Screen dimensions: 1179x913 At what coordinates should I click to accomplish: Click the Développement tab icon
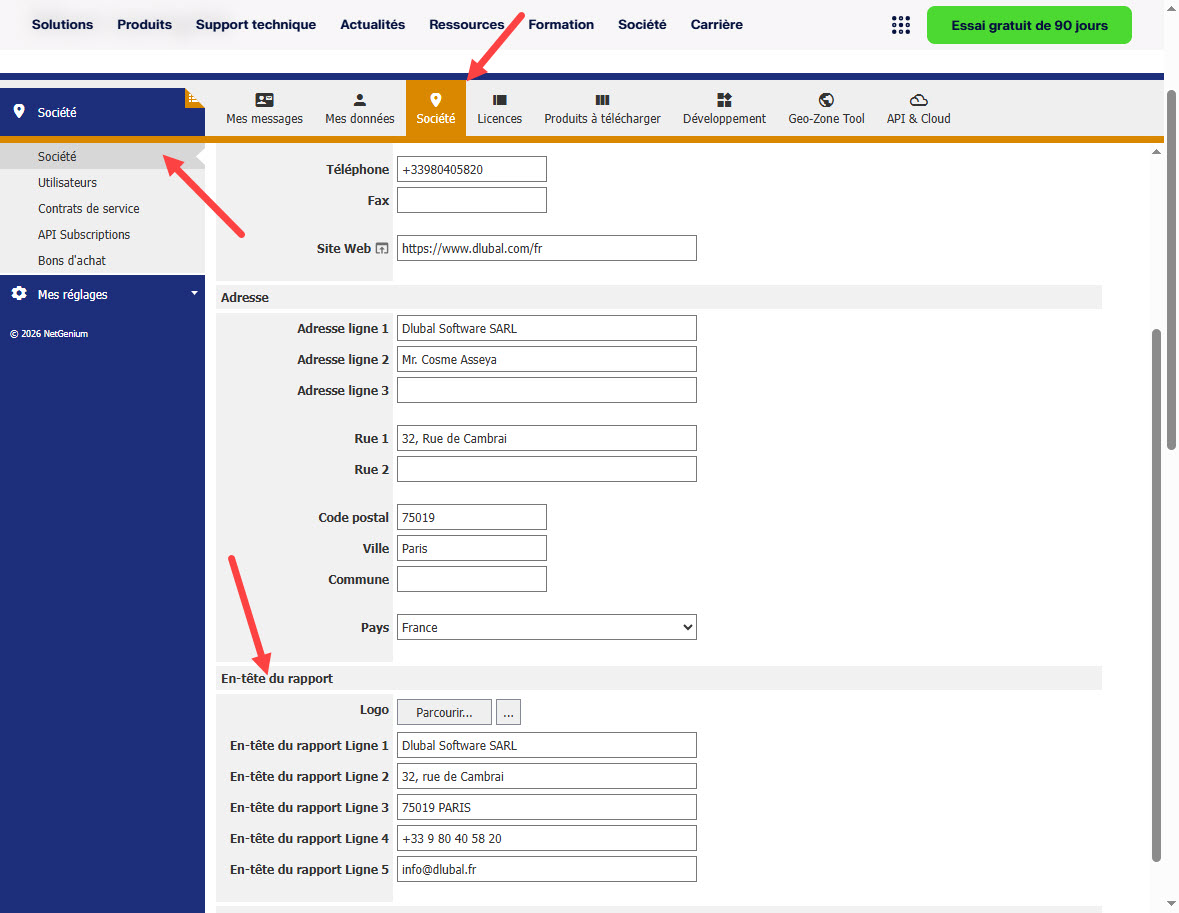724,99
